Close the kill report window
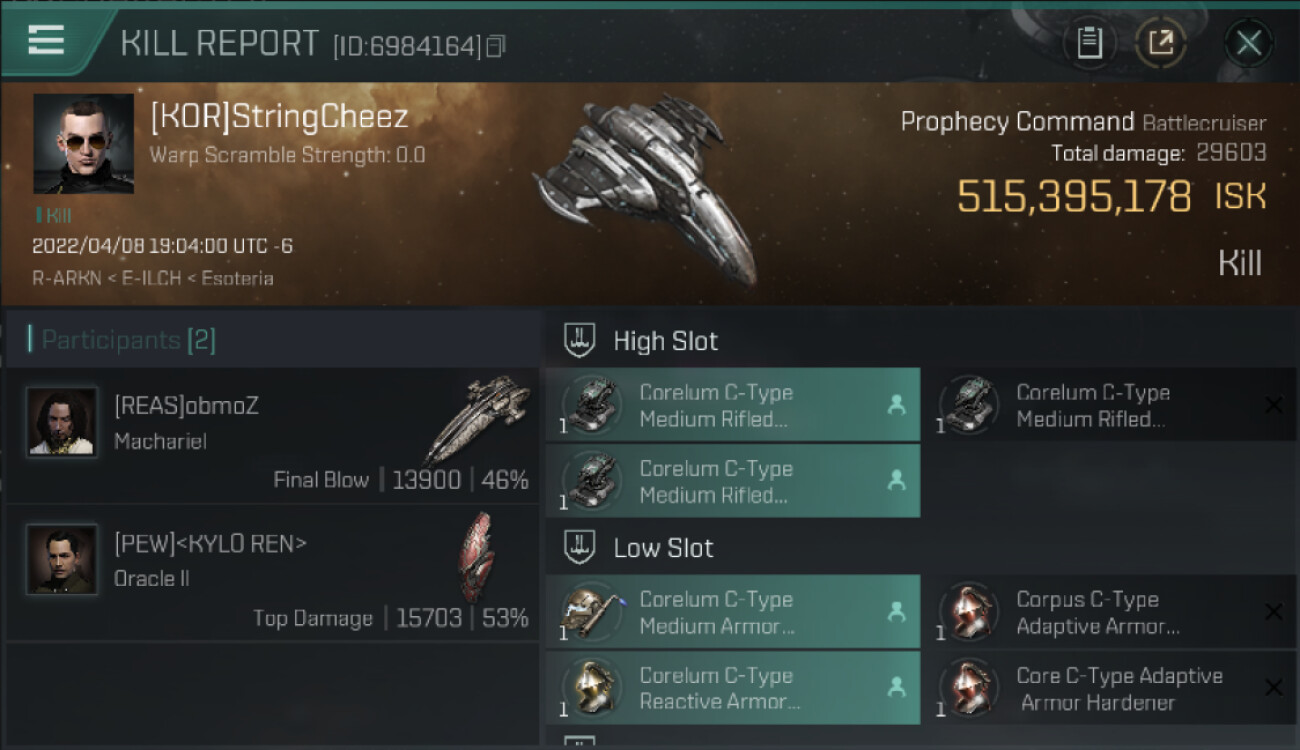The width and height of the screenshot is (1300, 750). [1248, 43]
